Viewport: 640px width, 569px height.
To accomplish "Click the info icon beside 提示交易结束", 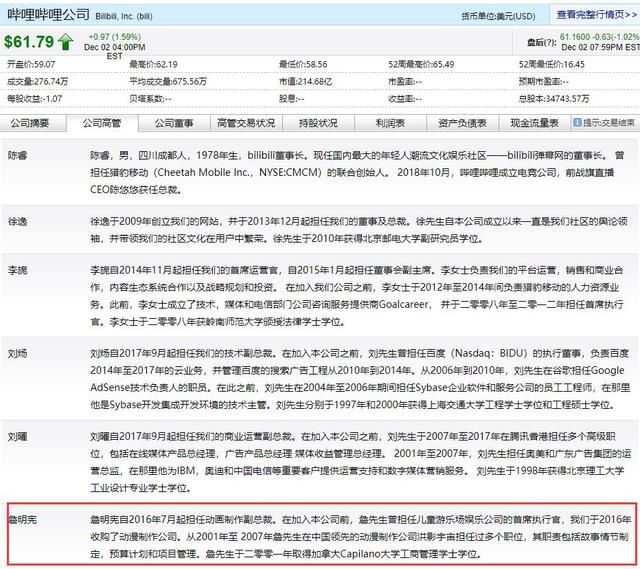I will click(577, 122).
